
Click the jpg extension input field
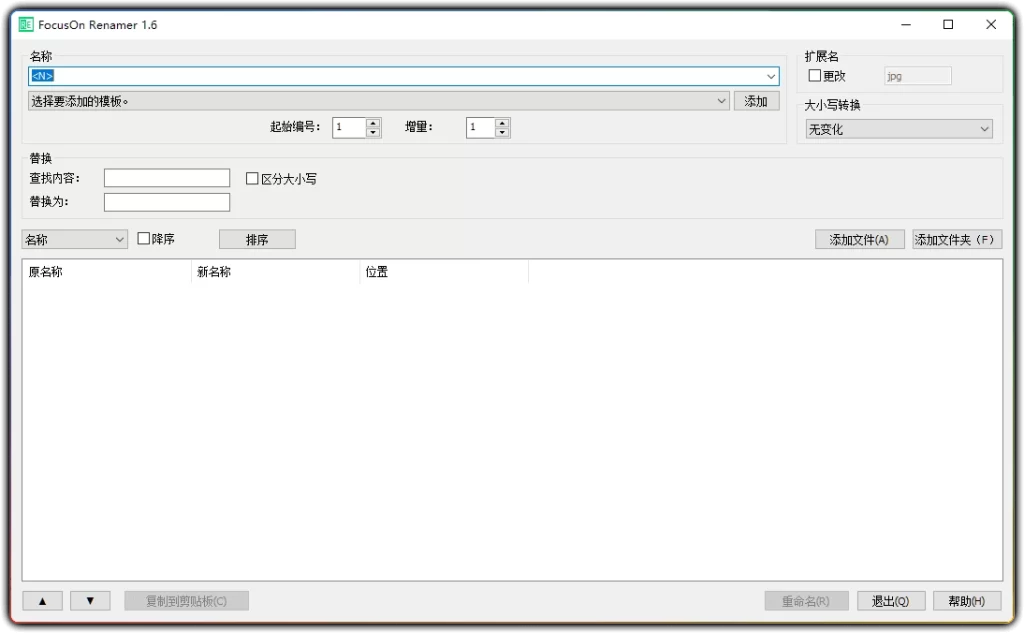point(917,75)
